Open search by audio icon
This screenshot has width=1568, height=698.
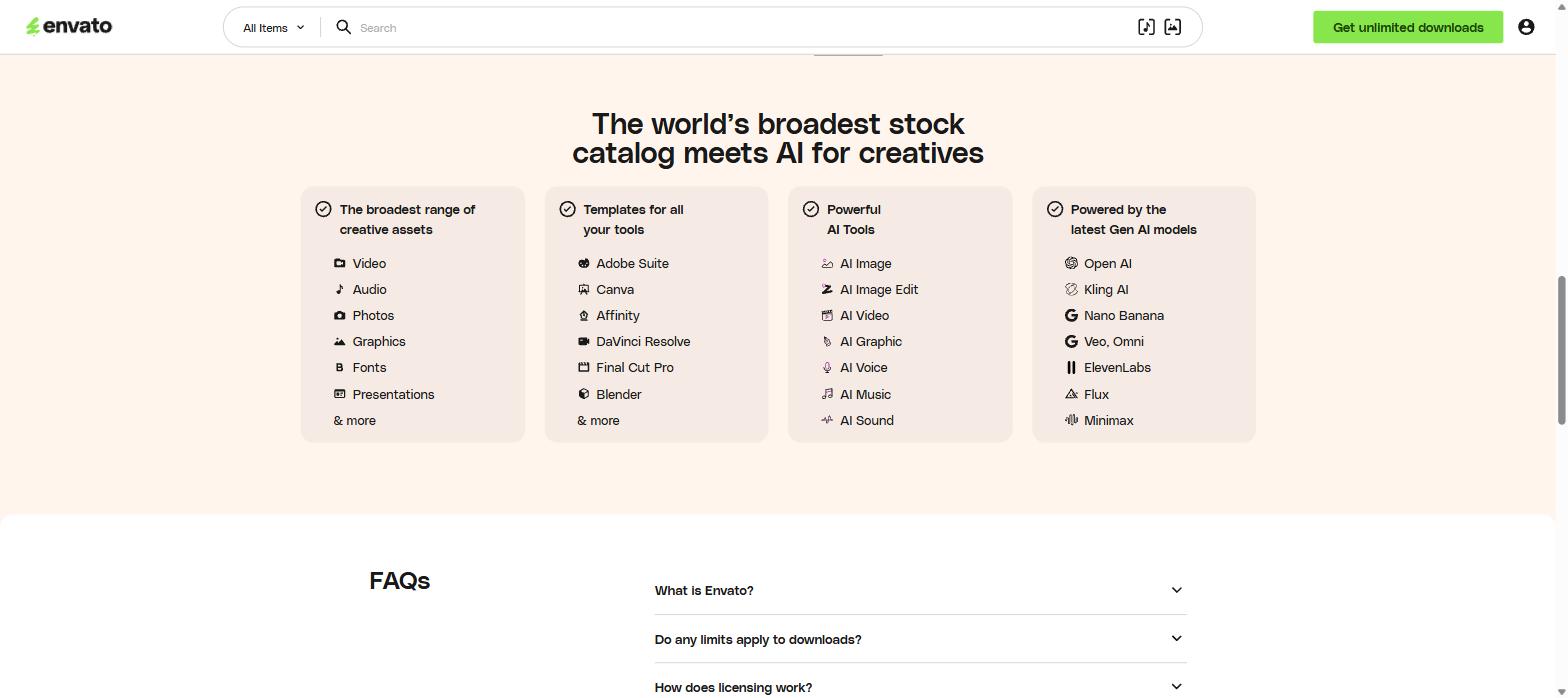pyautogui.click(x=1146, y=27)
